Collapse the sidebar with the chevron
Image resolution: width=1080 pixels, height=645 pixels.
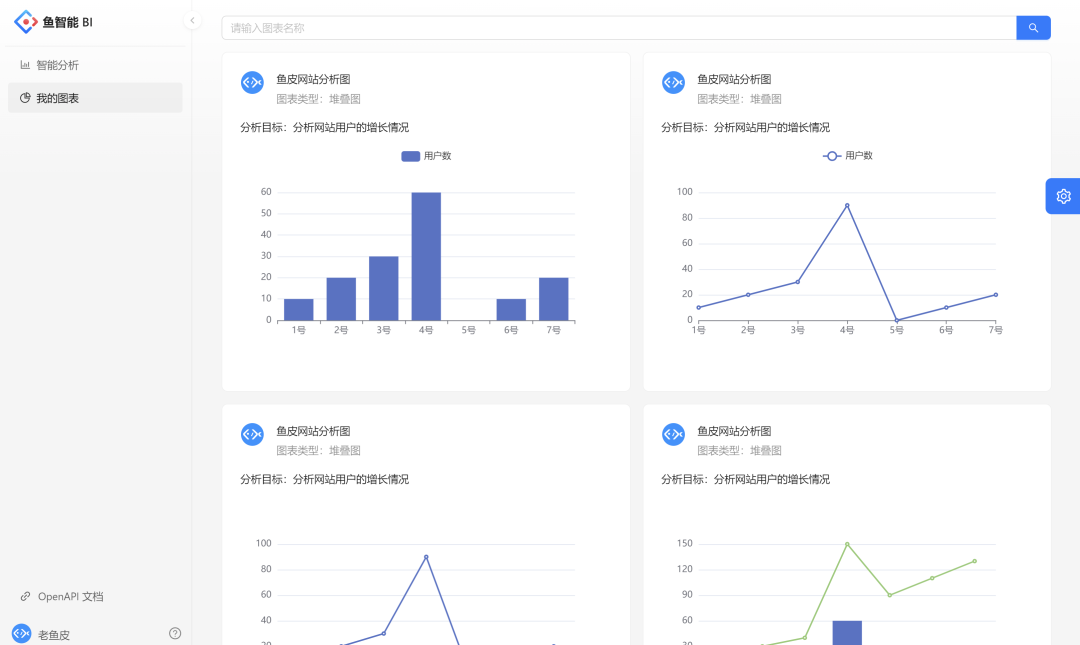pyautogui.click(x=192, y=21)
